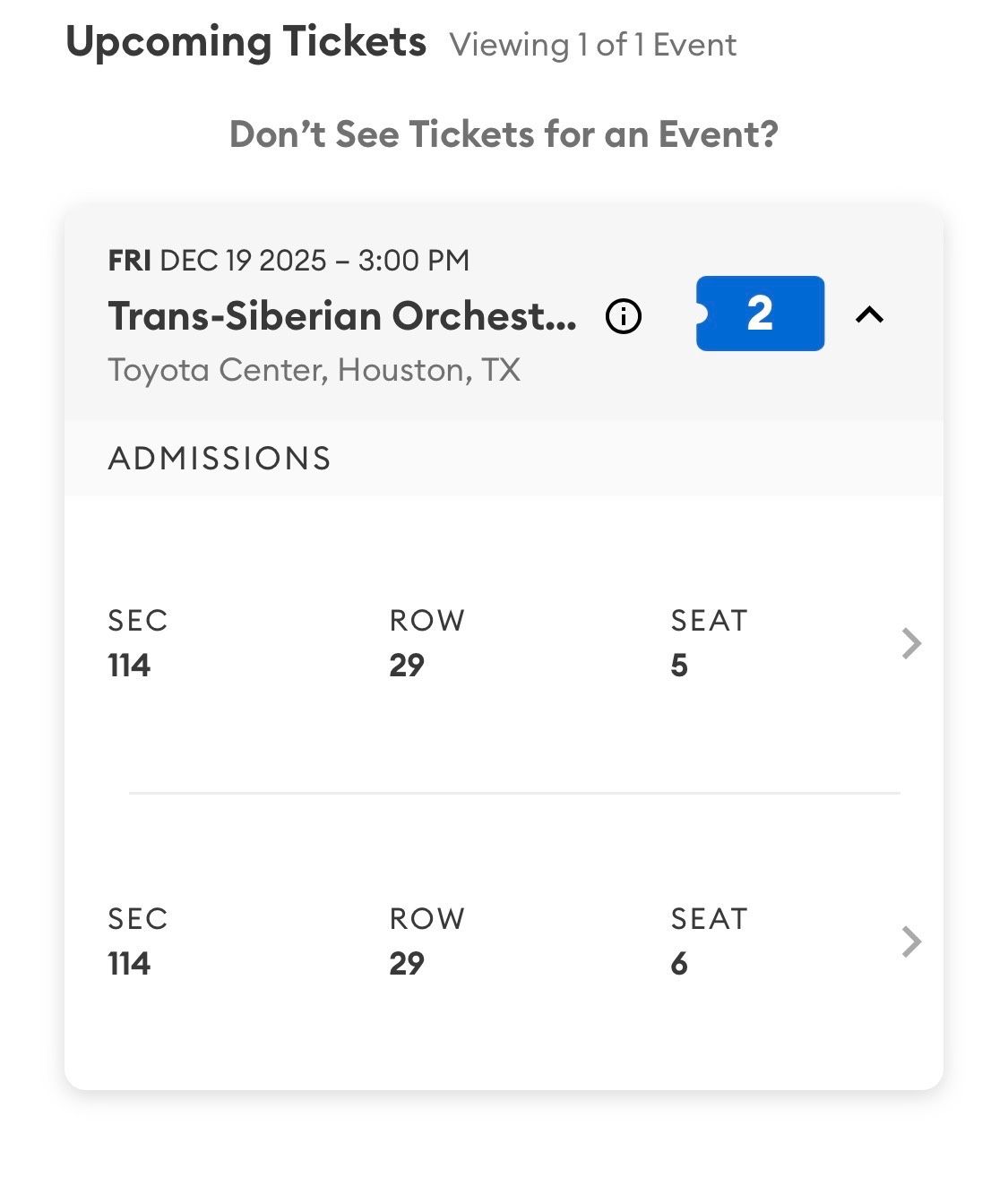Select the chevron beside the Seat 6 admission

(x=911, y=941)
